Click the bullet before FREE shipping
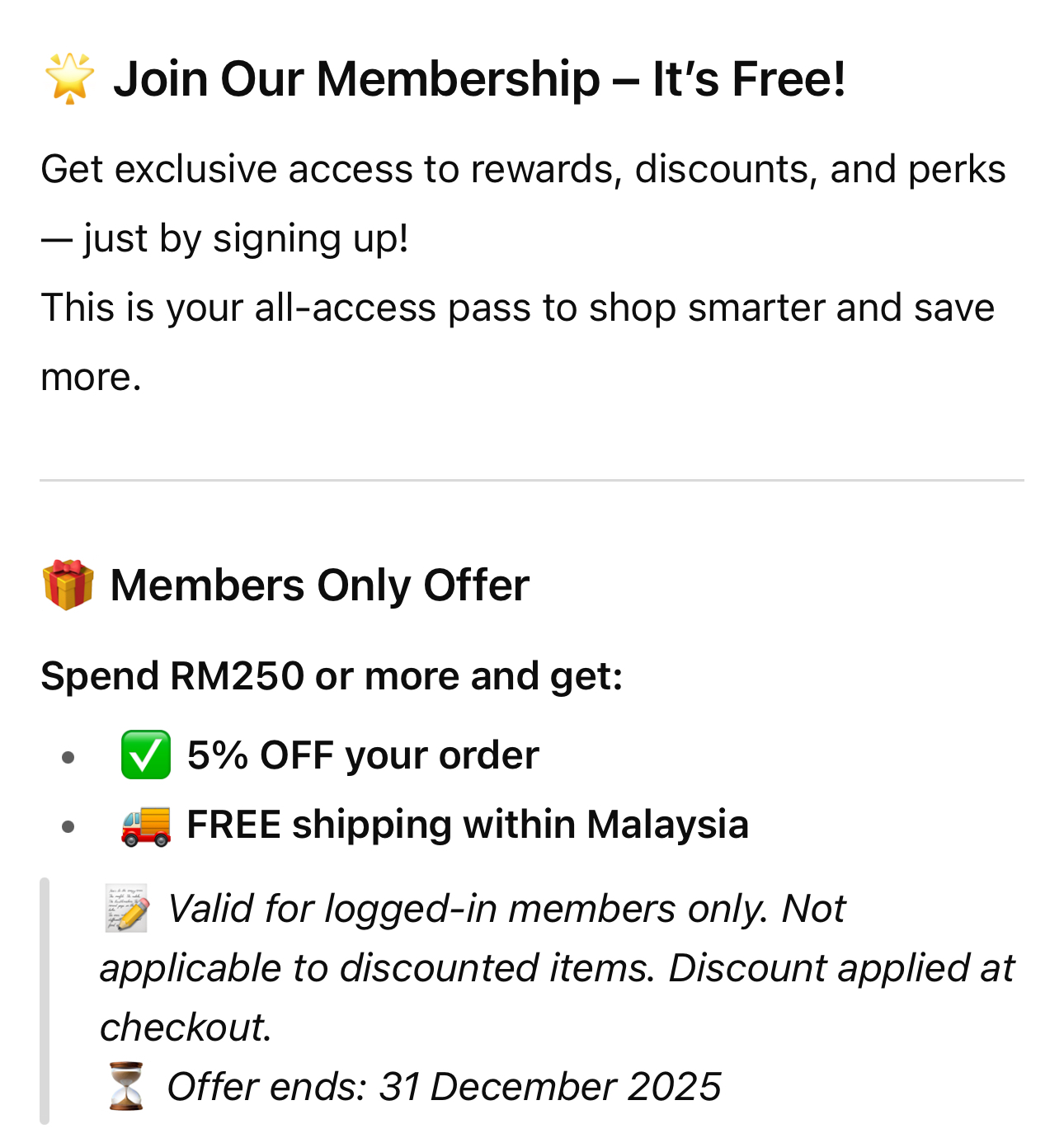 [x=68, y=825]
